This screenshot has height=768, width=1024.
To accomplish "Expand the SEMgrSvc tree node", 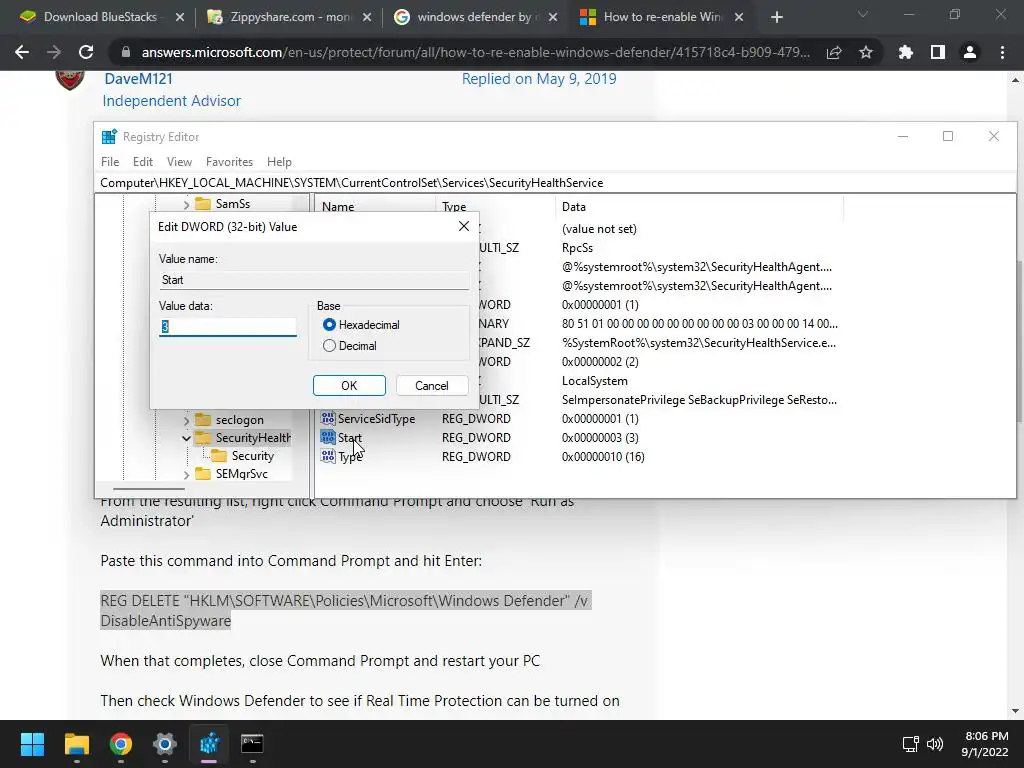I will (186, 474).
